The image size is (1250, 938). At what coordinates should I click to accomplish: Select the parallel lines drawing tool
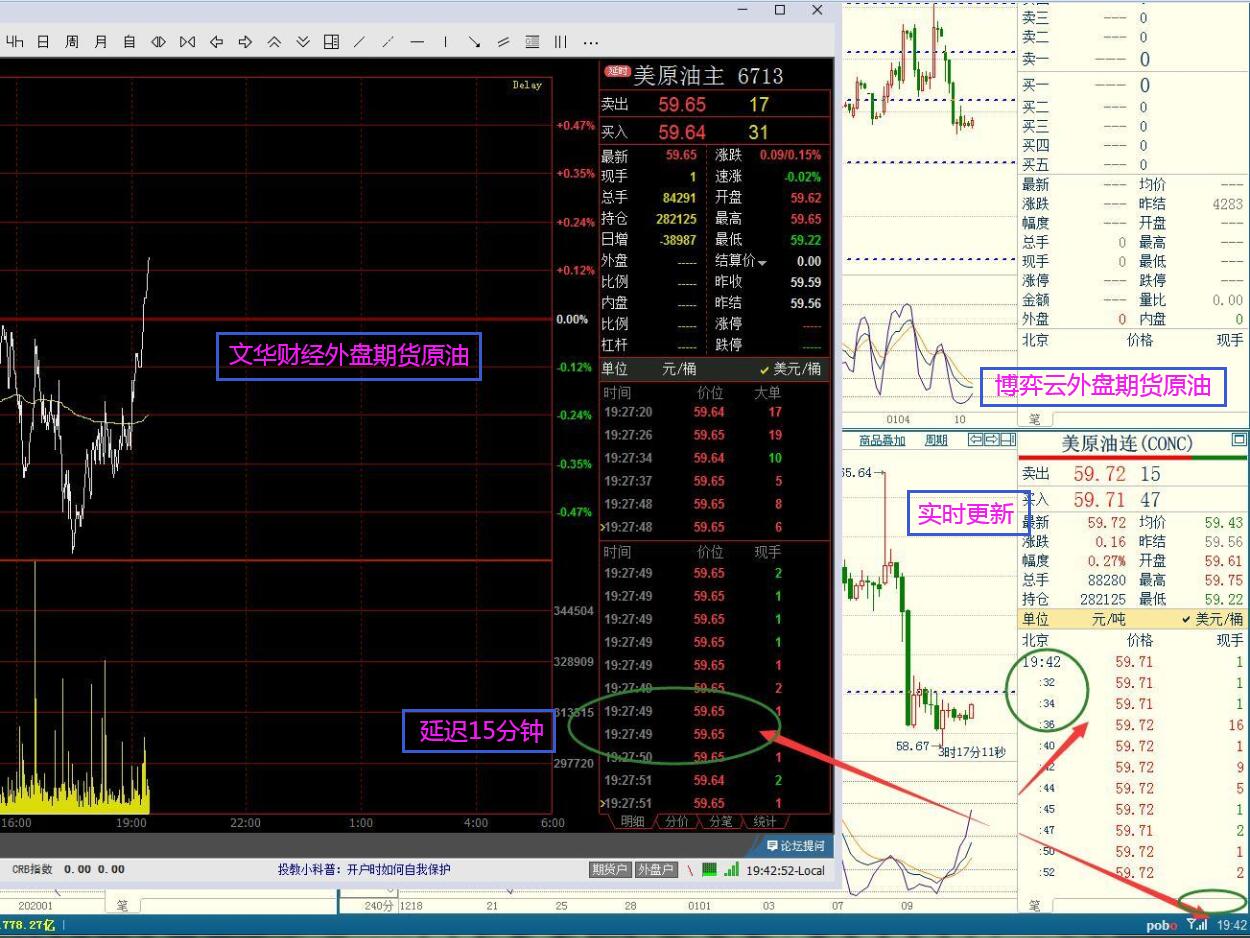pos(503,42)
